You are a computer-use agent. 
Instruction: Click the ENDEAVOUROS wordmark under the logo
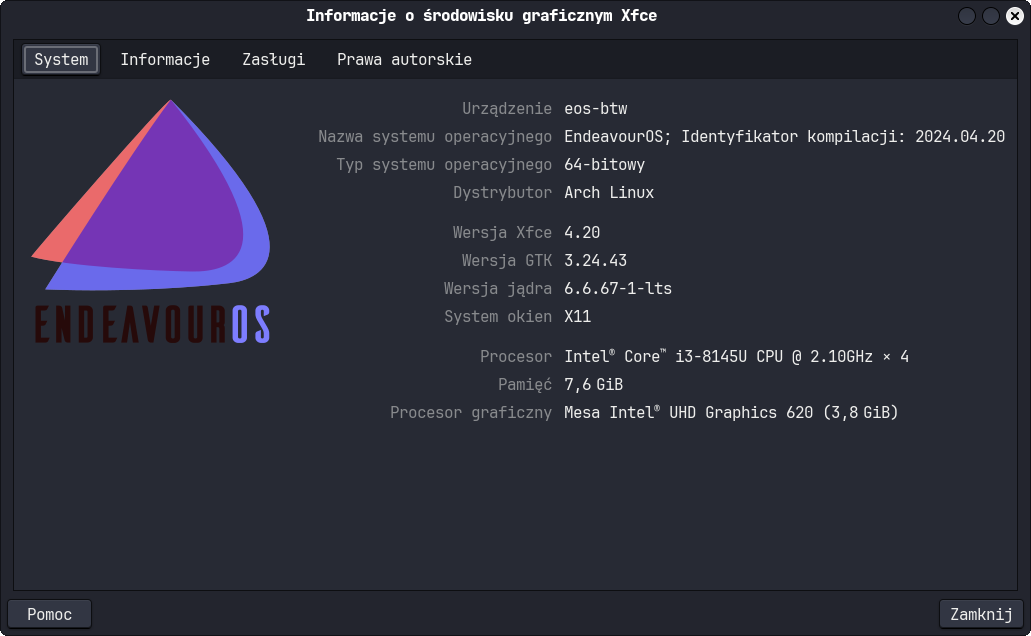click(152, 324)
